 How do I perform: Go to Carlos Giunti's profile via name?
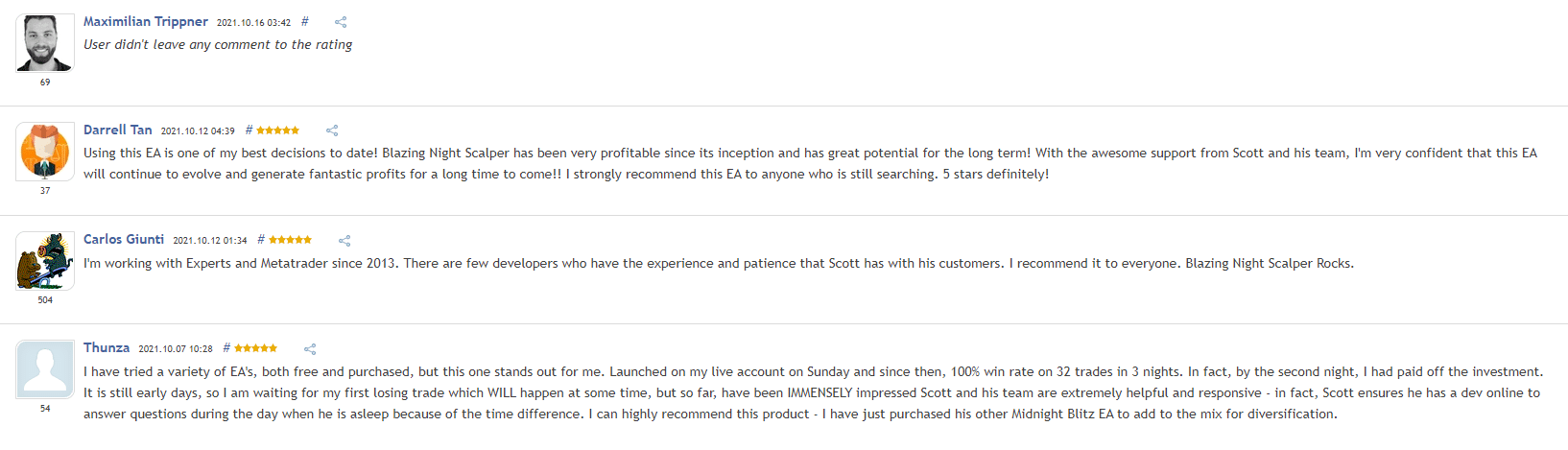[x=124, y=239]
